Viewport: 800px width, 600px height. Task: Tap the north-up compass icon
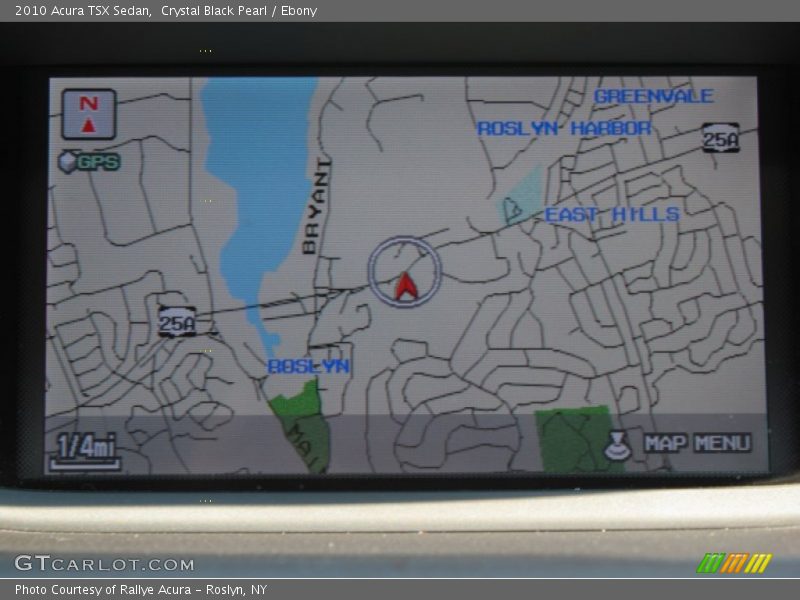click(89, 114)
